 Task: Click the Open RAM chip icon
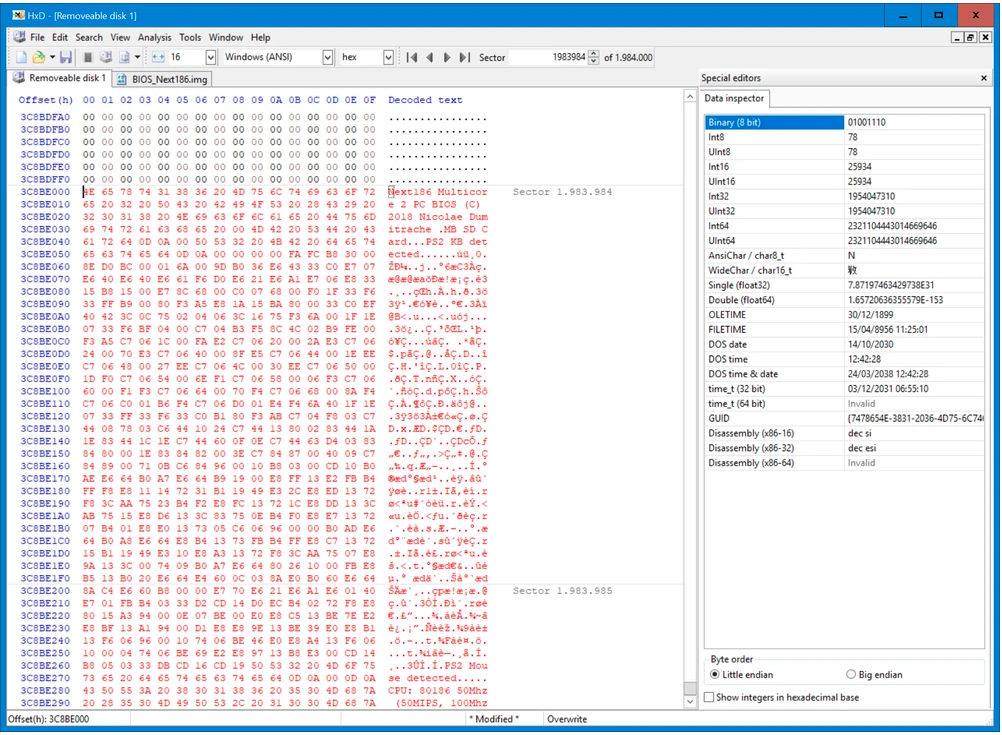[x=88, y=58]
